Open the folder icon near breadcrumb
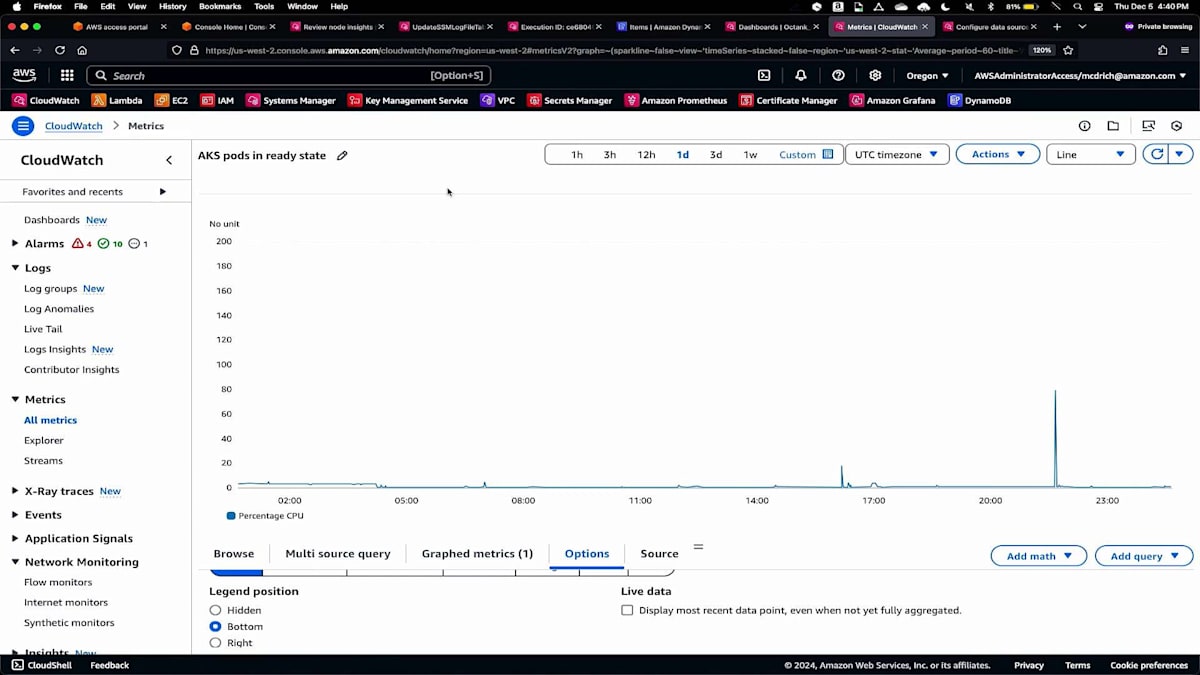 [1113, 126]
